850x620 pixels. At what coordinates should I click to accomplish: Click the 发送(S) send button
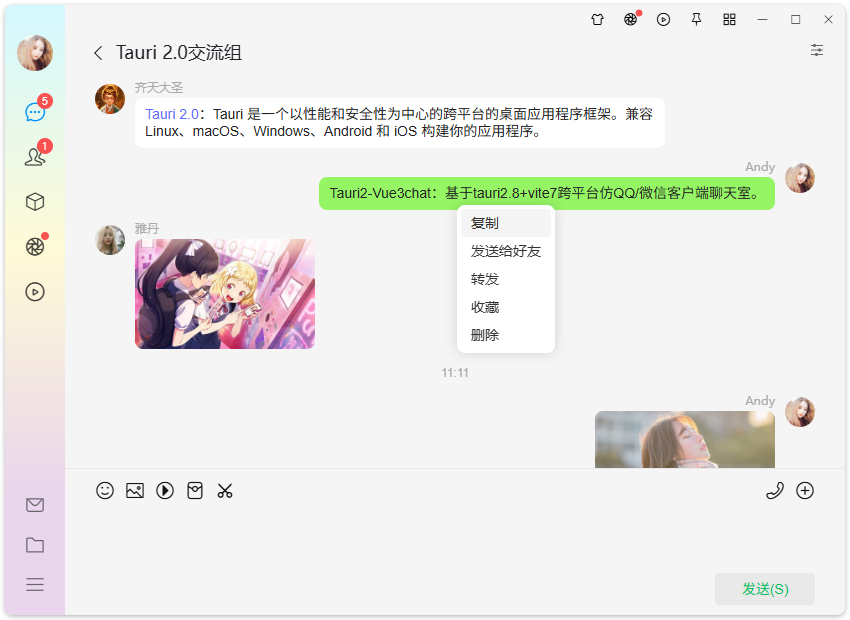pos(764,589)
